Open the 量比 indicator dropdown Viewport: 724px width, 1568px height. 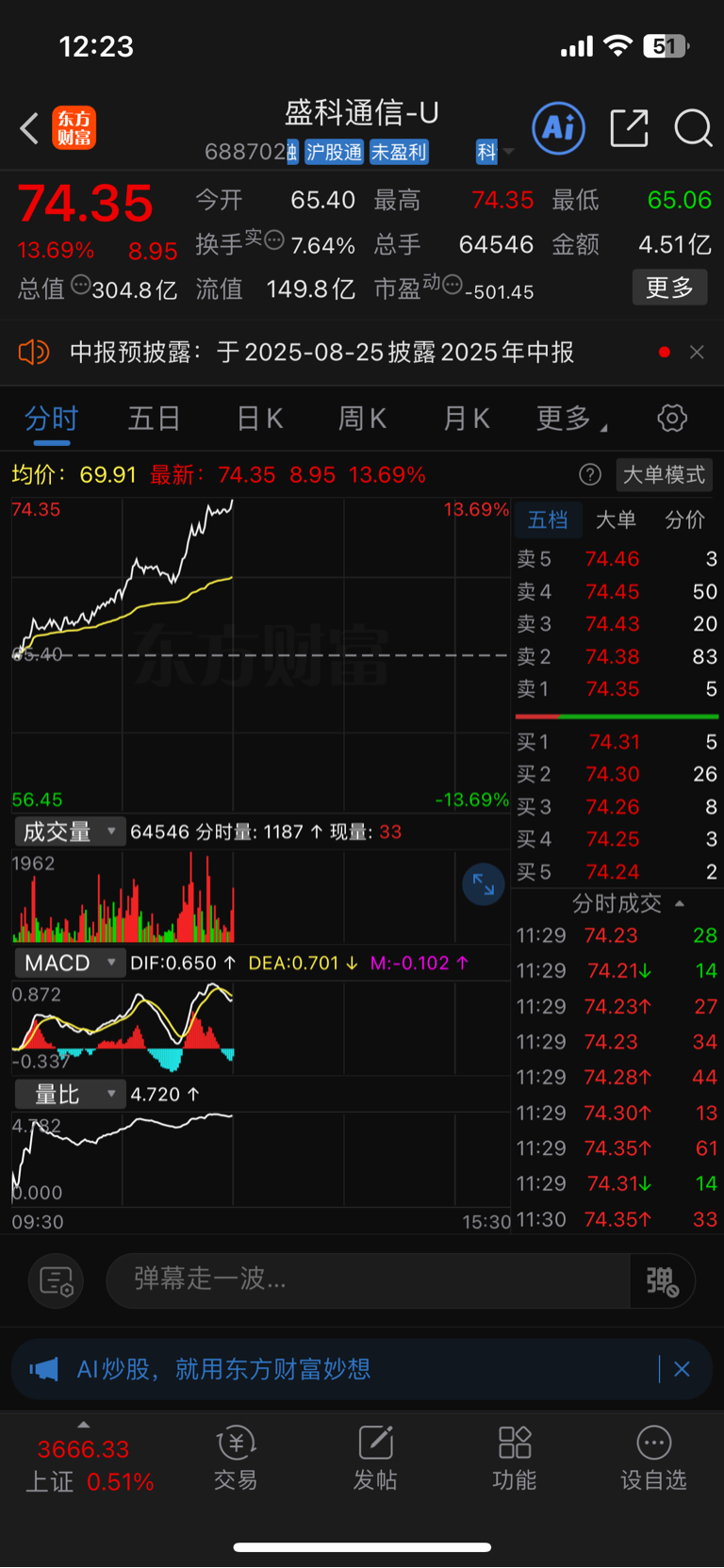[68, 1094]
